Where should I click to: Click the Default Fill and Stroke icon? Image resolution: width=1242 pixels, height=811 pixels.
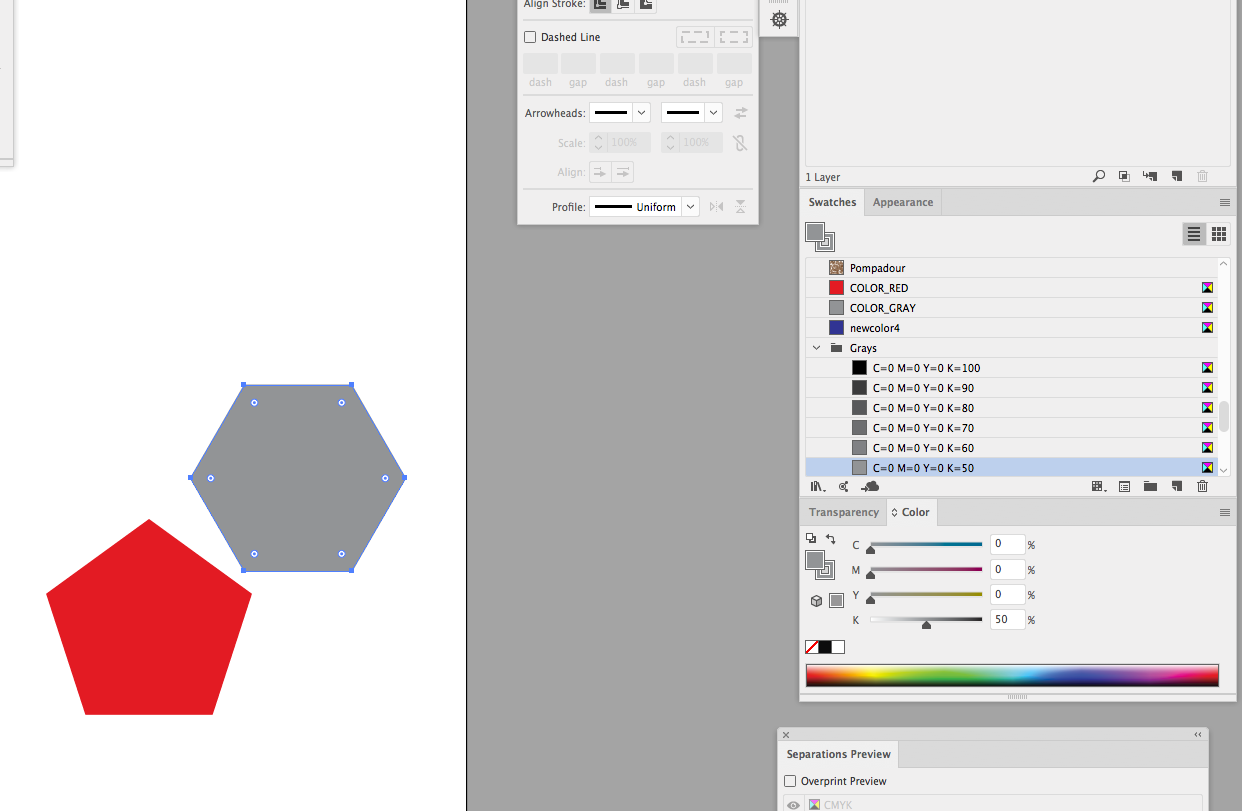pos(811,539)
